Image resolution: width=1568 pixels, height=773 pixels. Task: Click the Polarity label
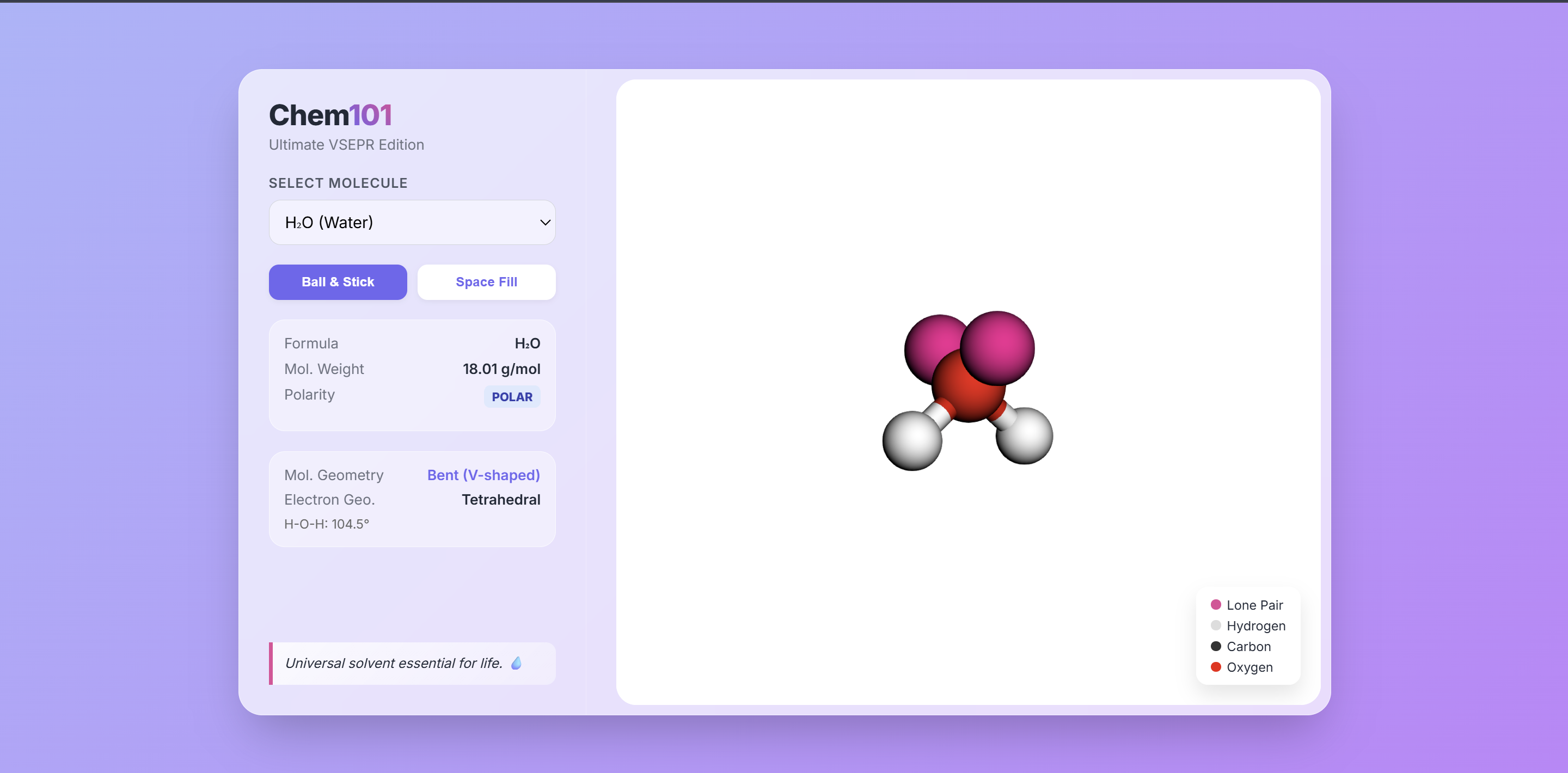point(309,395)
